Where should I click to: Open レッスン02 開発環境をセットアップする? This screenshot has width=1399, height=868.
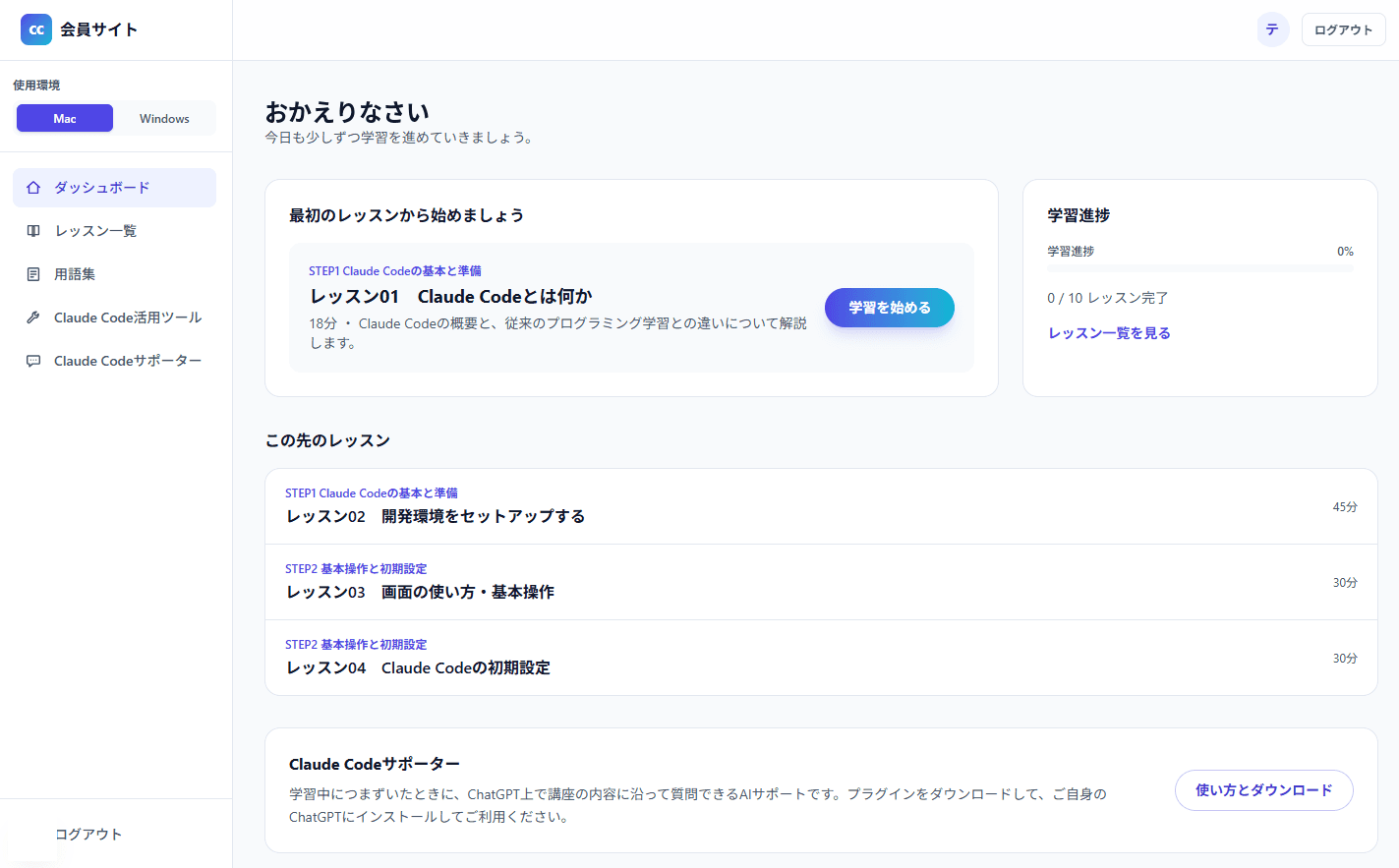821,506
